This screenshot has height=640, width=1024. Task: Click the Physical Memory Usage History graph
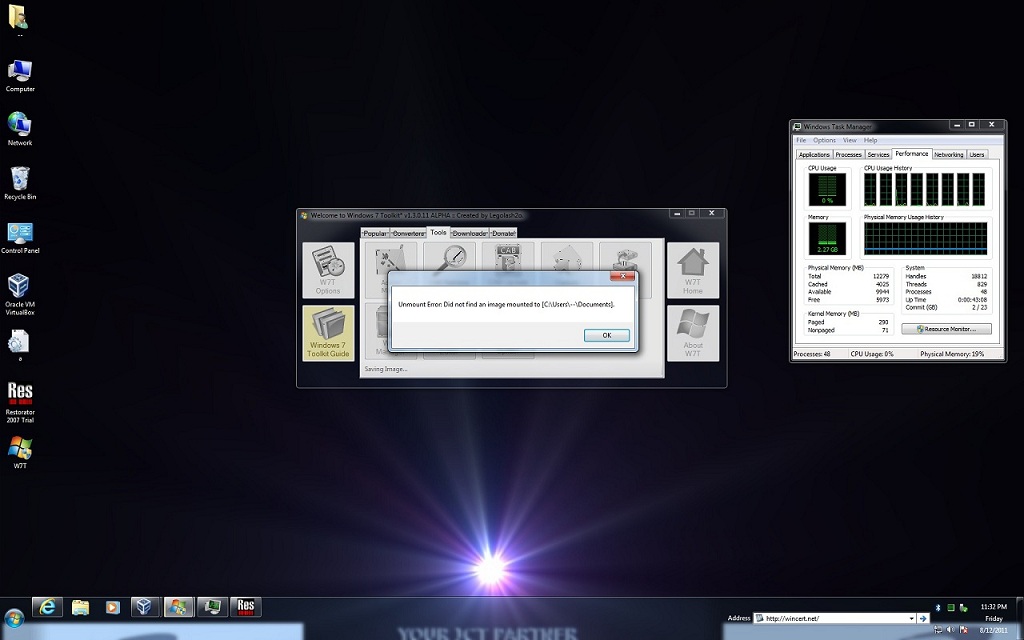point(925,238)
